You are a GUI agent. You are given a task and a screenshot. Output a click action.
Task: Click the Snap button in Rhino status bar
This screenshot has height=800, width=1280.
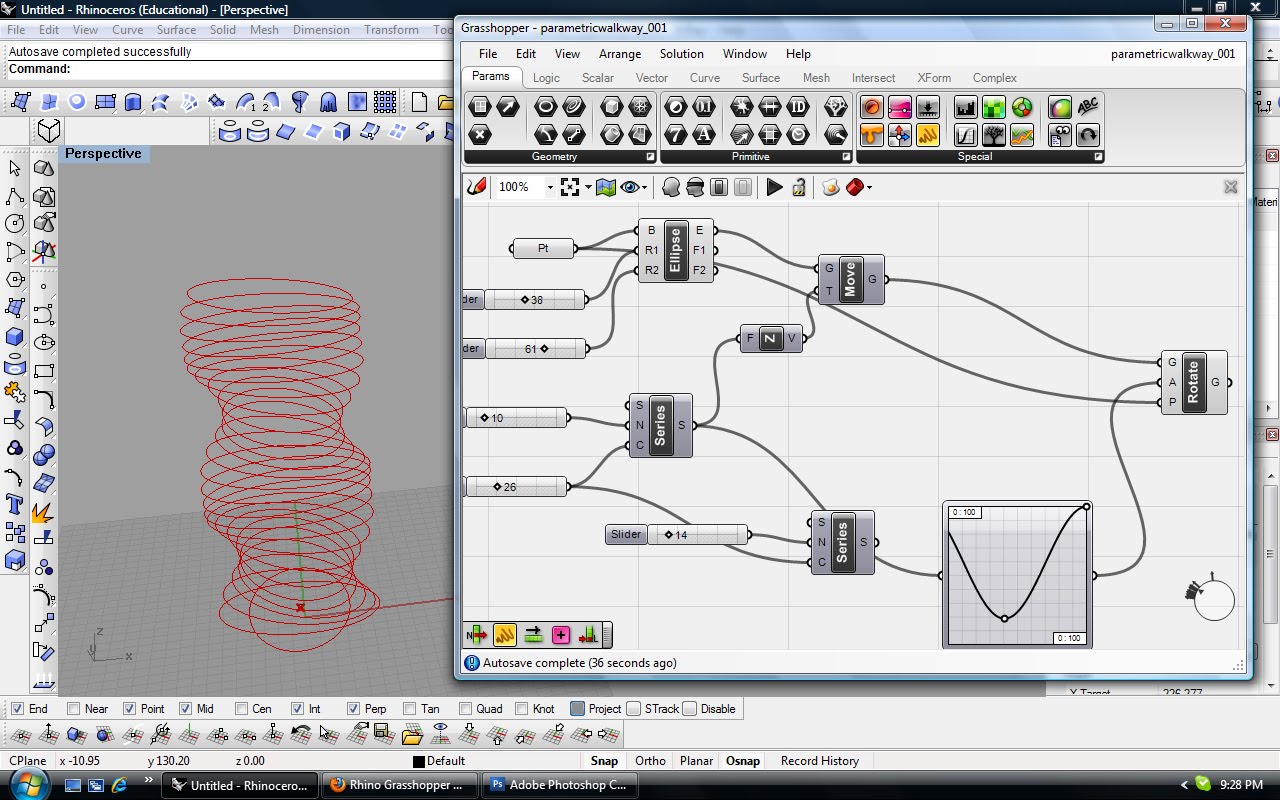[x=604, y=760]
